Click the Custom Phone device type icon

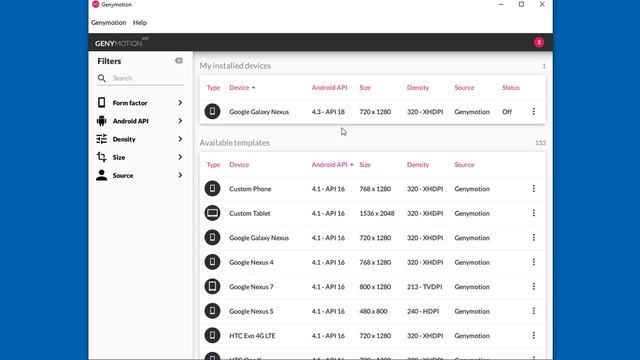coord(212,189)
